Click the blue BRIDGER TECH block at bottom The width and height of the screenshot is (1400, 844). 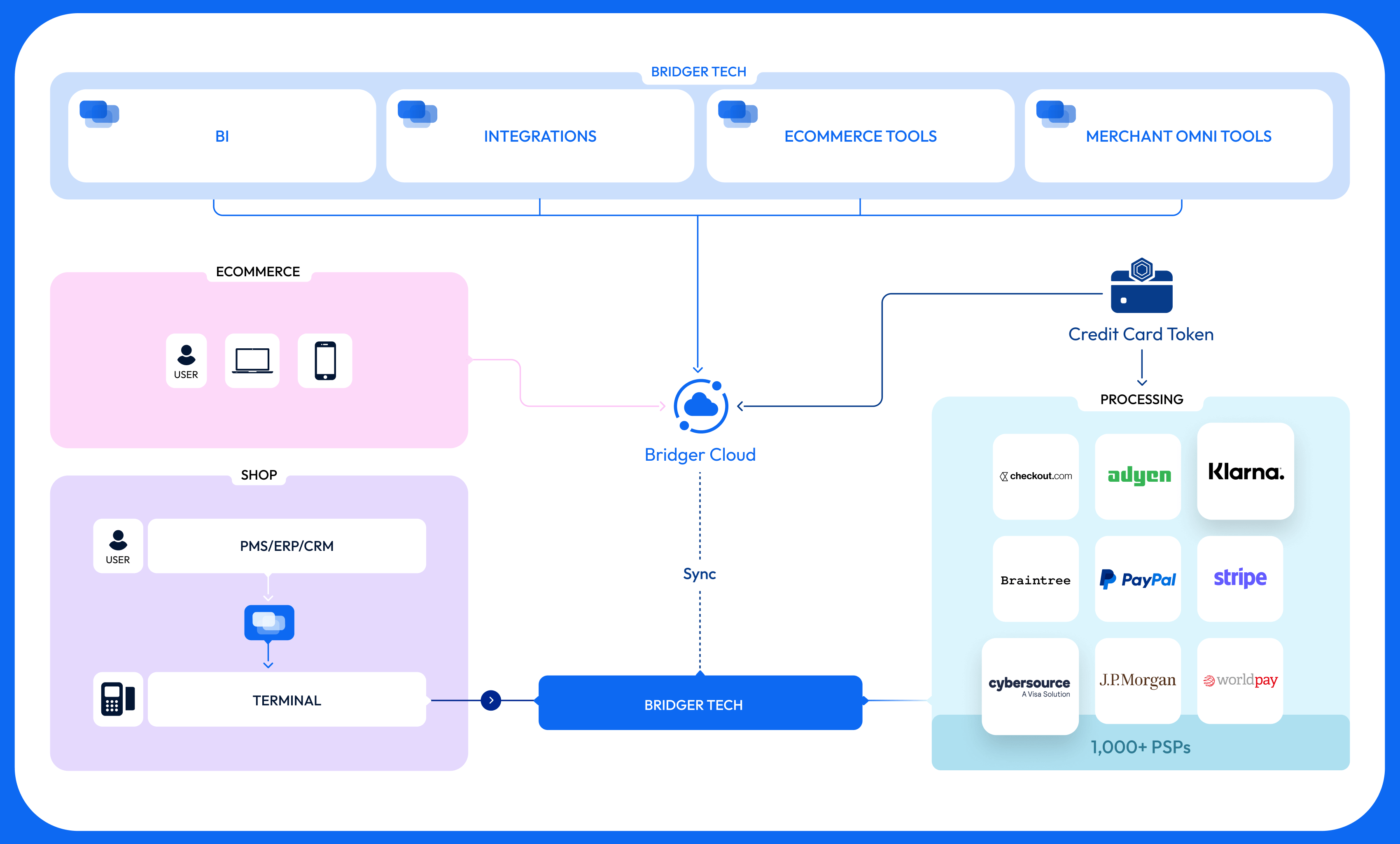(x=700, y=702)
